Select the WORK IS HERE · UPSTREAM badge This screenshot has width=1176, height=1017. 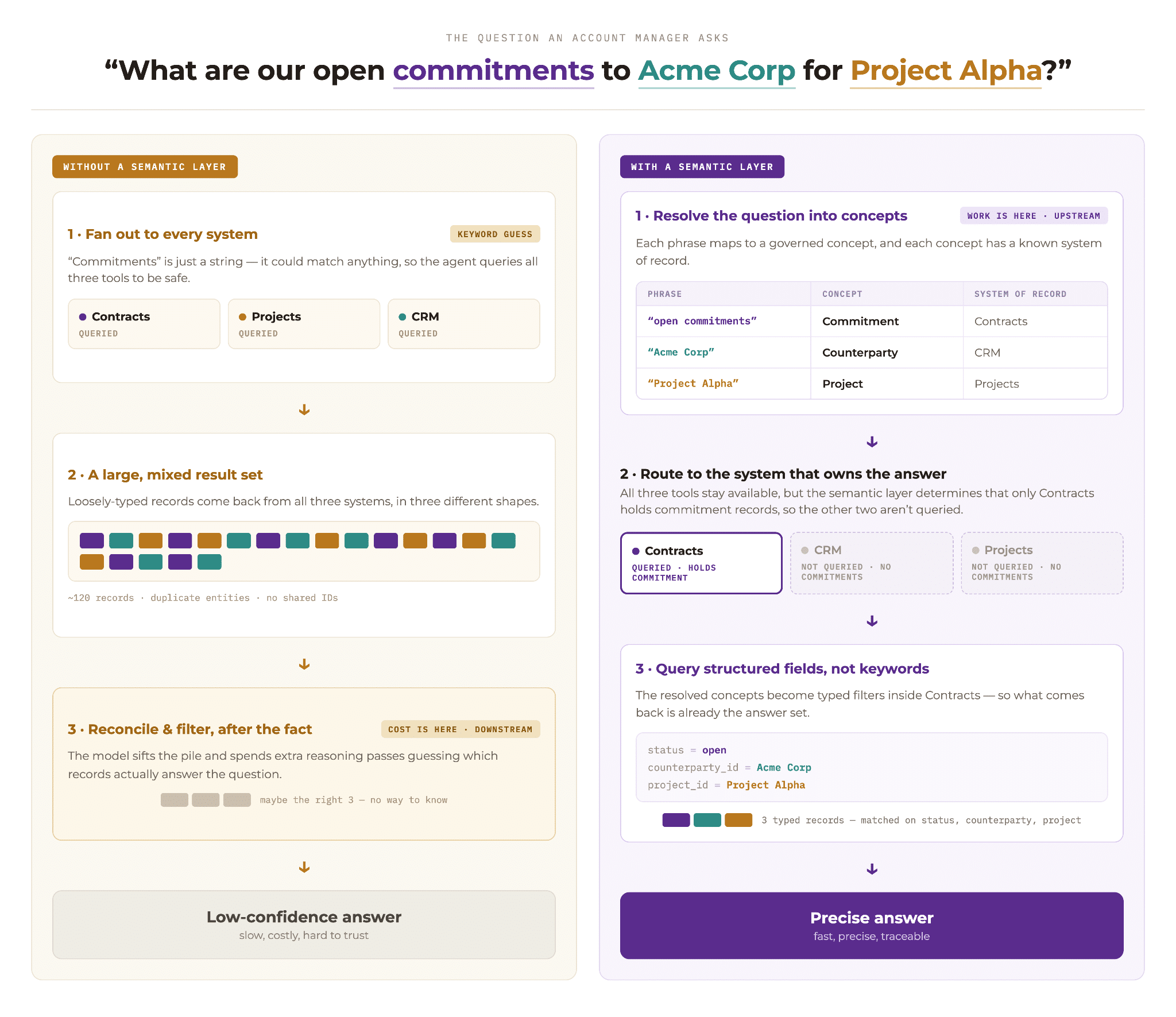(x=1034, y=216)
